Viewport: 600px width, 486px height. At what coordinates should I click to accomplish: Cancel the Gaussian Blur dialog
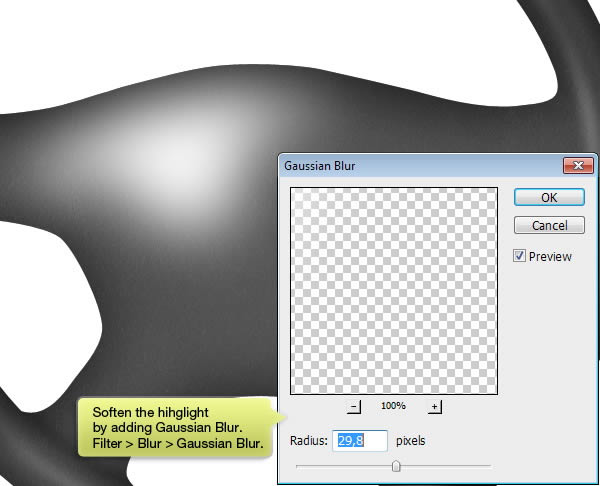pos(549,225)
